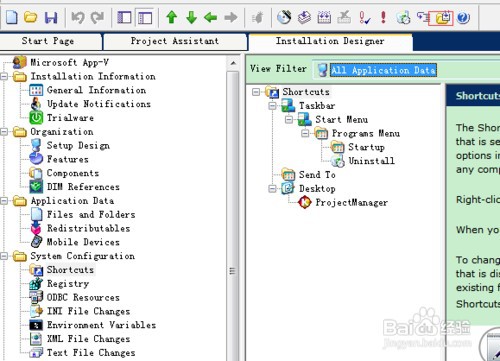Open General Information view

(x=96, y=90)
